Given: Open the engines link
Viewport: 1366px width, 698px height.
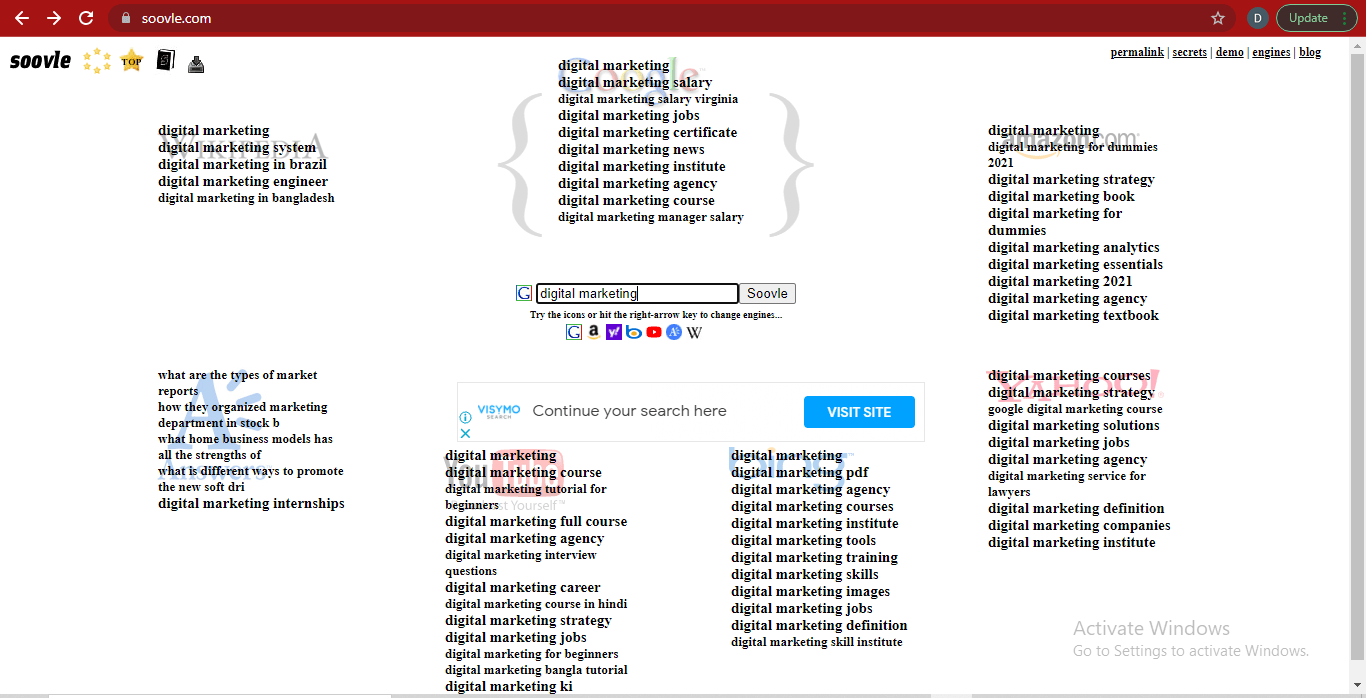Looking at the screenshot, I should coord(1271,52).
